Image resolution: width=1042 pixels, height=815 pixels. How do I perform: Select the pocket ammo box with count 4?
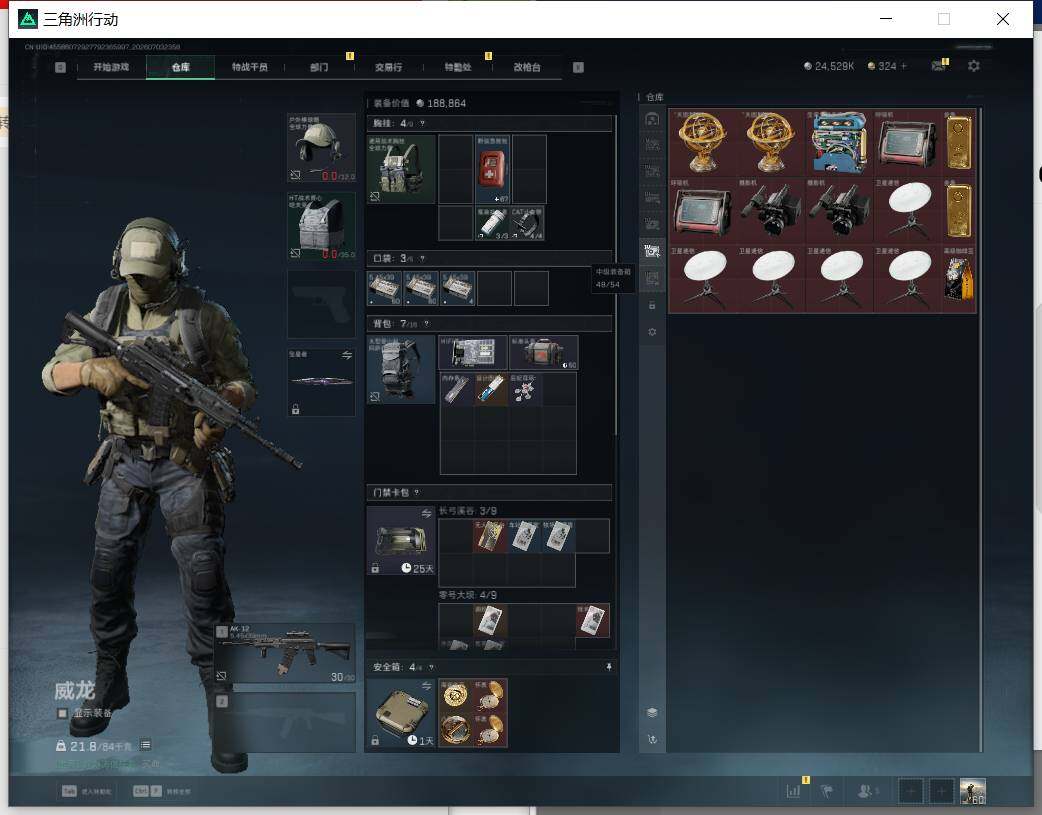[458, 288]
